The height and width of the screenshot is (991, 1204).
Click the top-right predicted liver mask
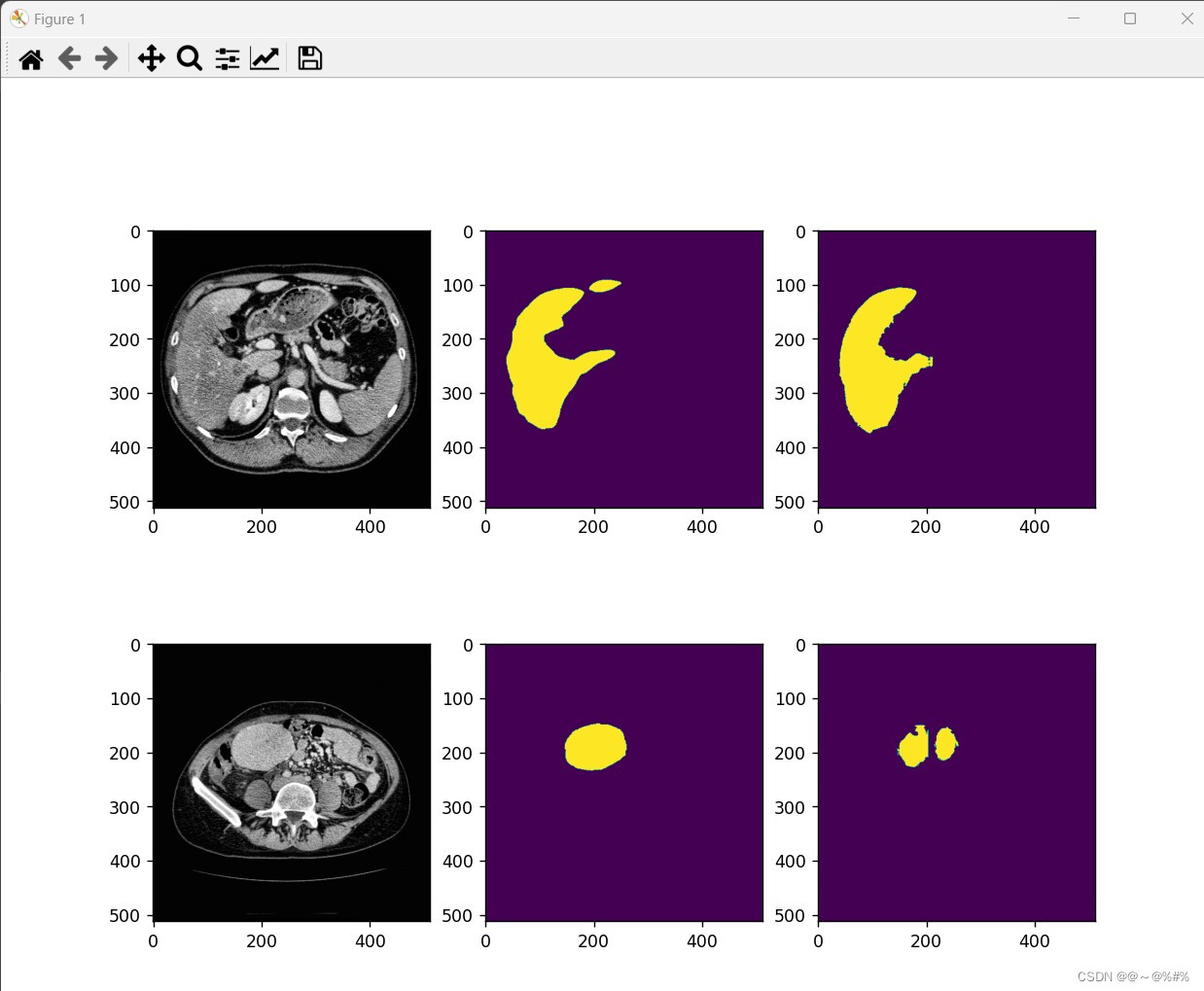pyautogui.click(x=957, y=370)
